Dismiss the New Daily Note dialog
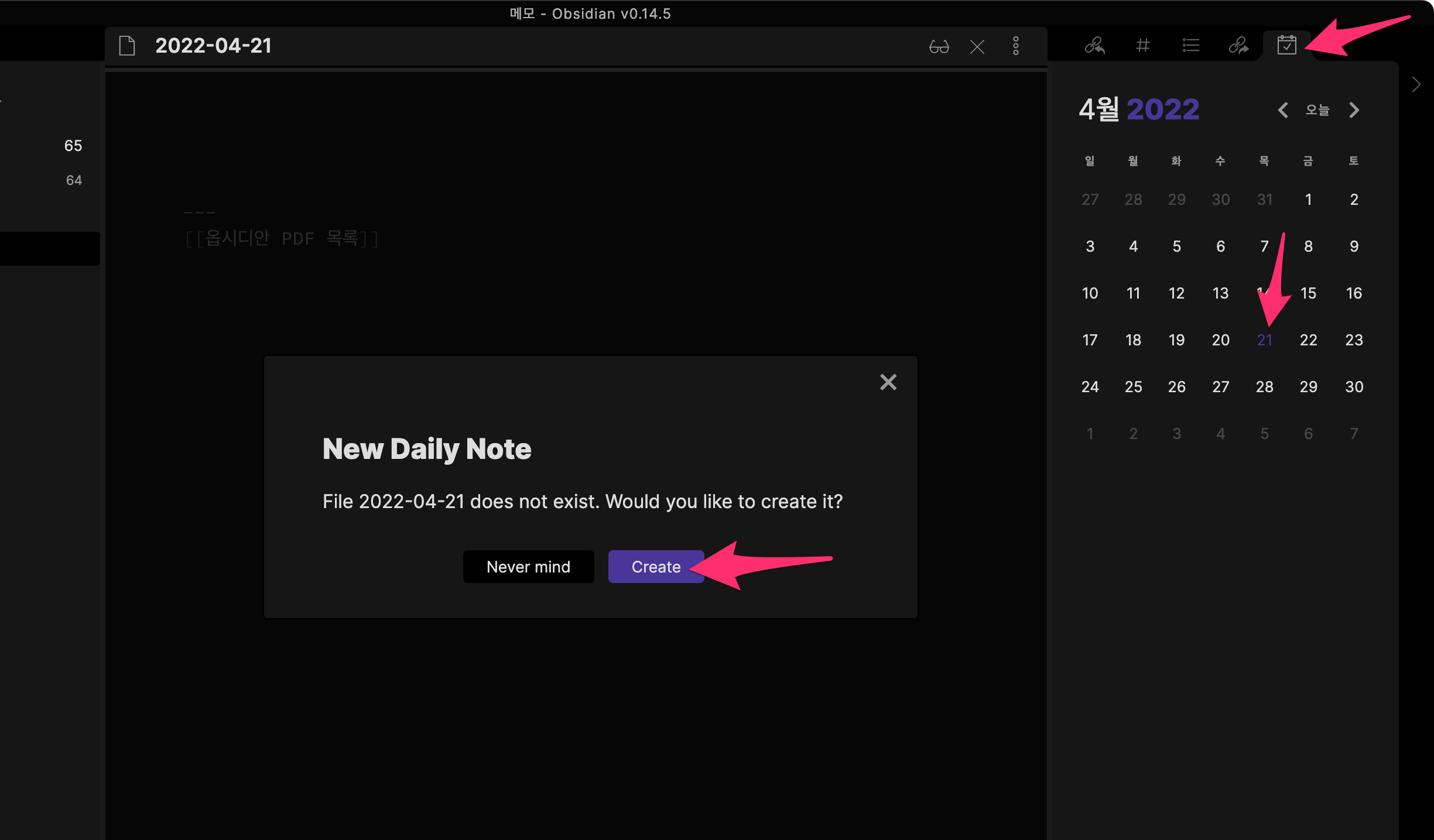Screen dimensions: 1434x840 [x=888, y=382]
